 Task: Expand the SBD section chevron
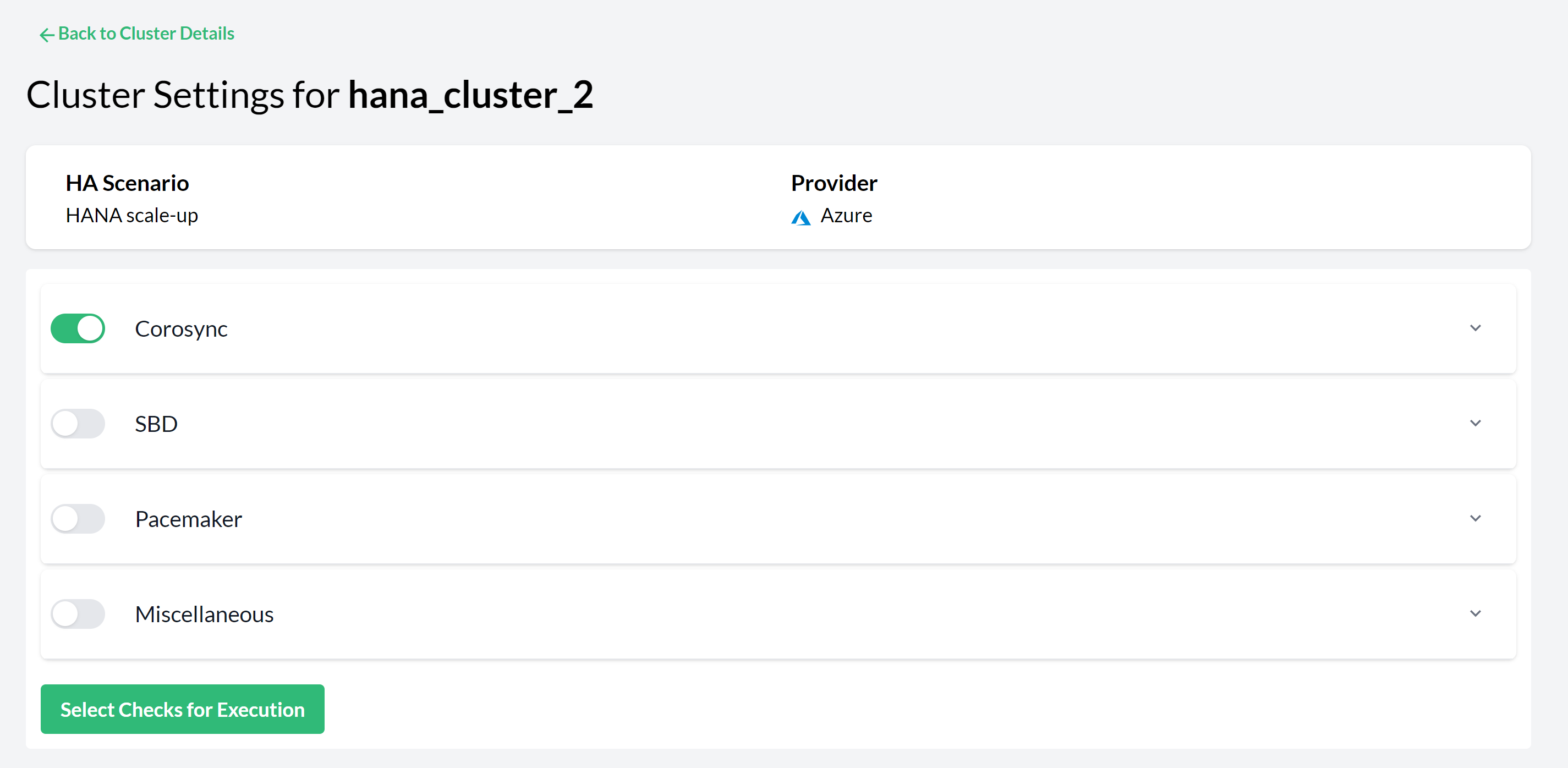click(x=1475, y=424)
